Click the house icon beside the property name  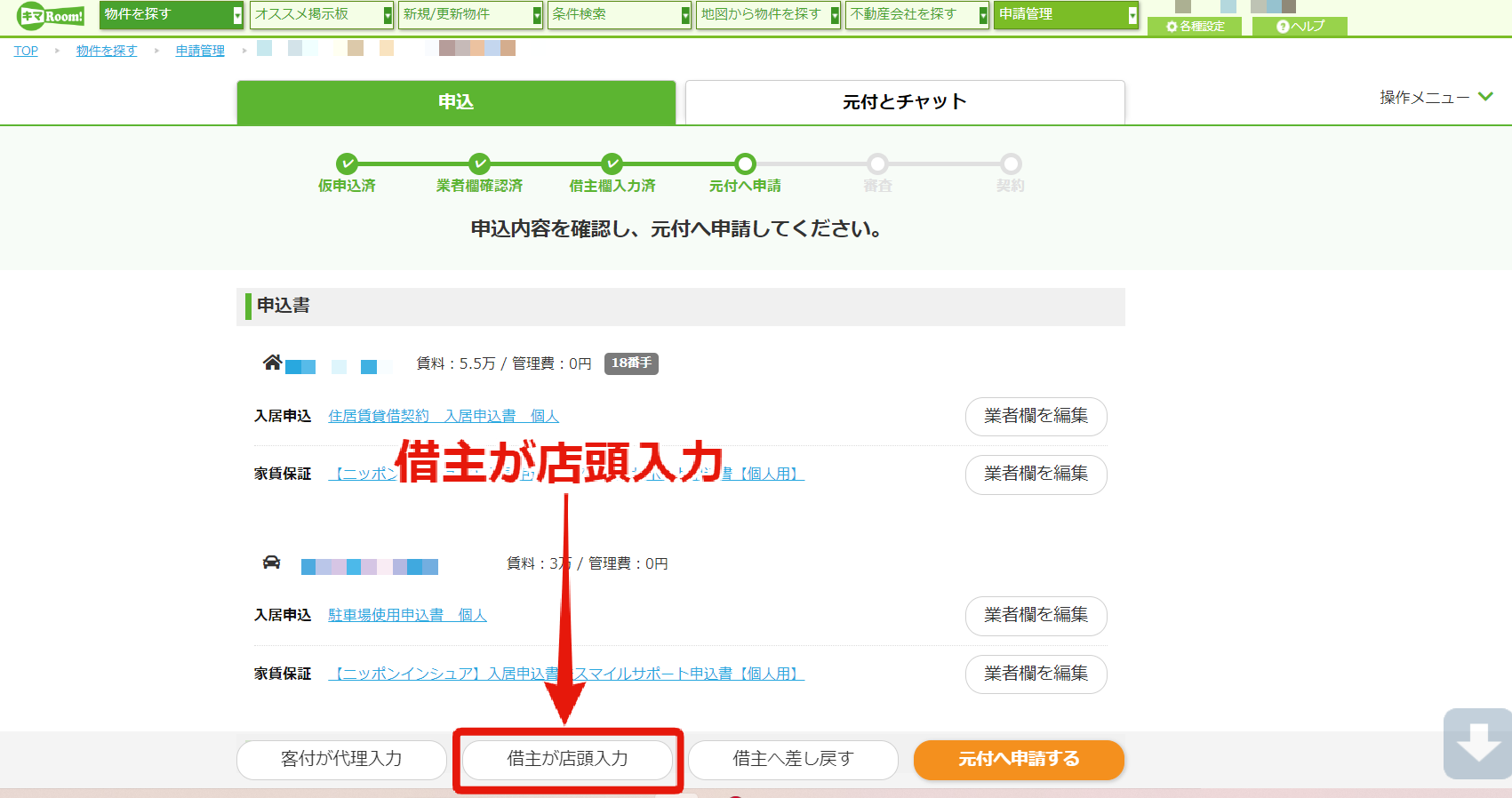pos(272,362)
